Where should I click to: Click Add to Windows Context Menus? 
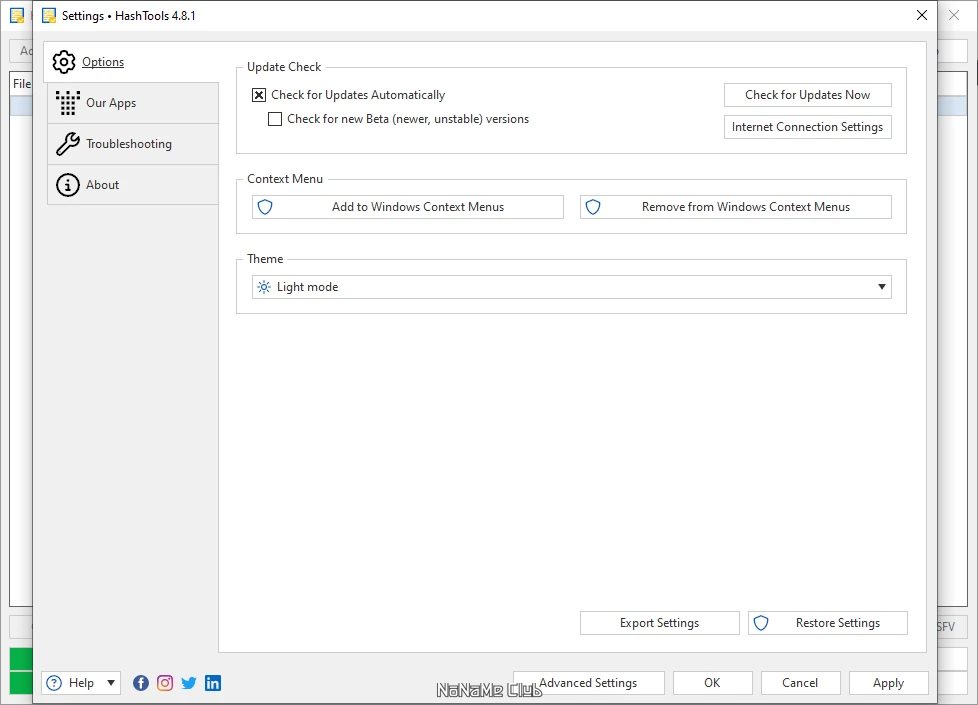pyautogui.click(x=407, y=207)
